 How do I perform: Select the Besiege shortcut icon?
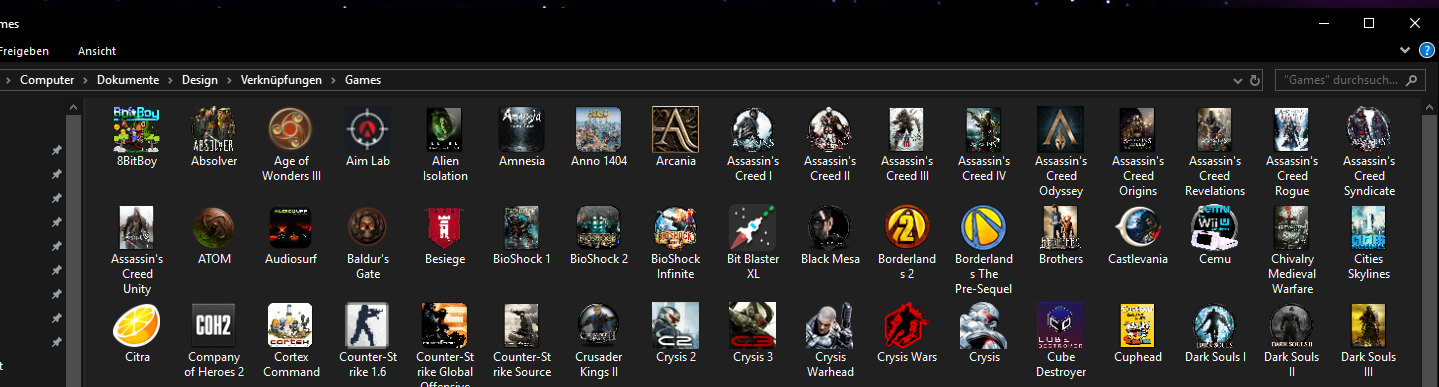[445, 228]
